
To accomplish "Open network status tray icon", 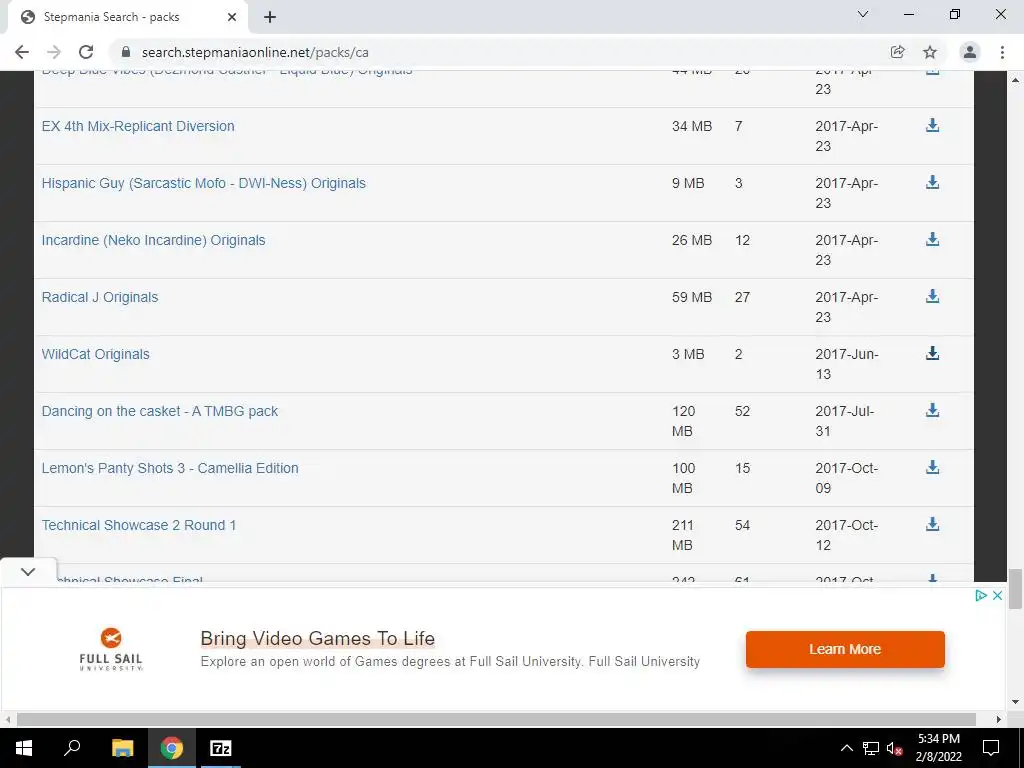I will pos(871,748).
